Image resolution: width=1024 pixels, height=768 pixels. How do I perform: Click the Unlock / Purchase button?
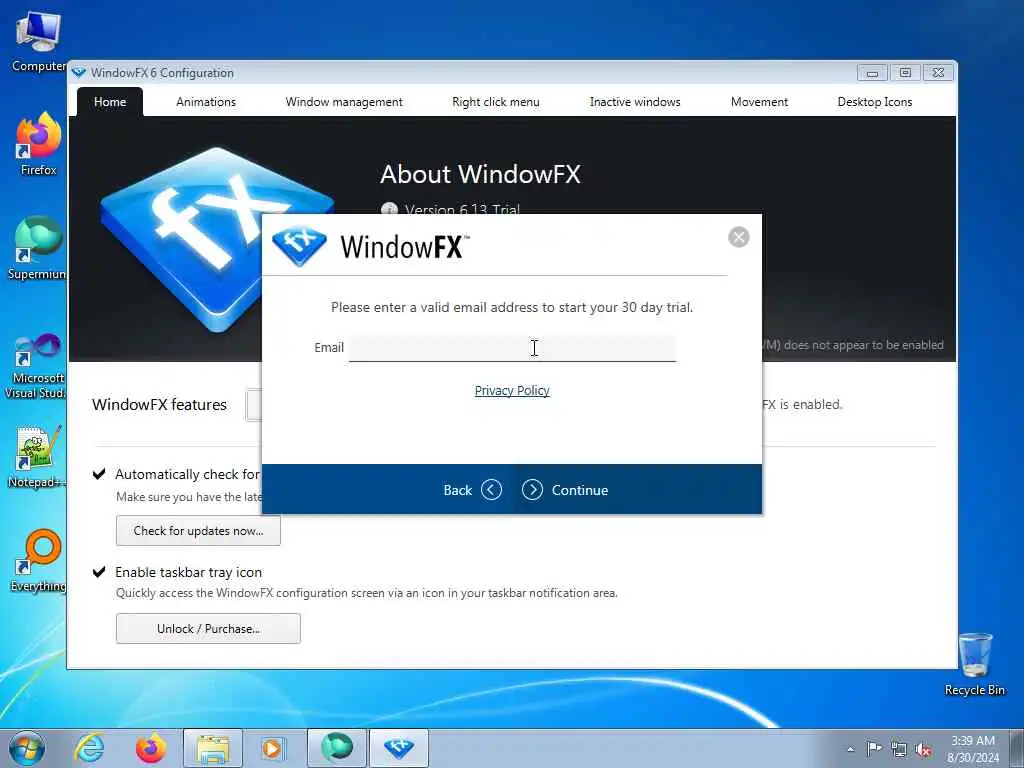[208, 628]
